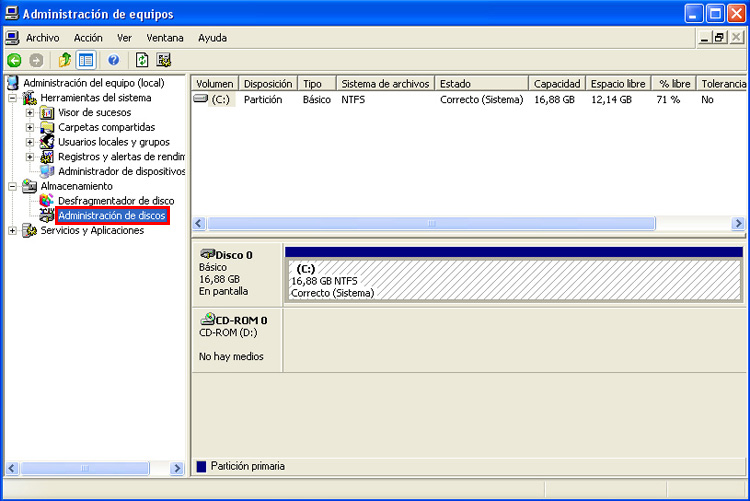Expand the Usuarios locales y grupos node
750x501 pixels.
pyautogui.click(x=30, y=143)
